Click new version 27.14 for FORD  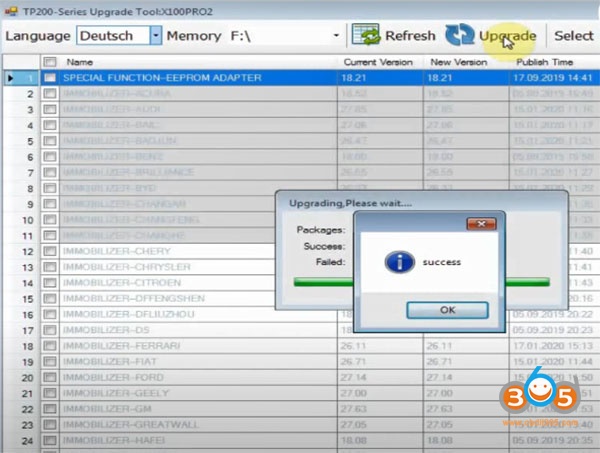[439, 377]
